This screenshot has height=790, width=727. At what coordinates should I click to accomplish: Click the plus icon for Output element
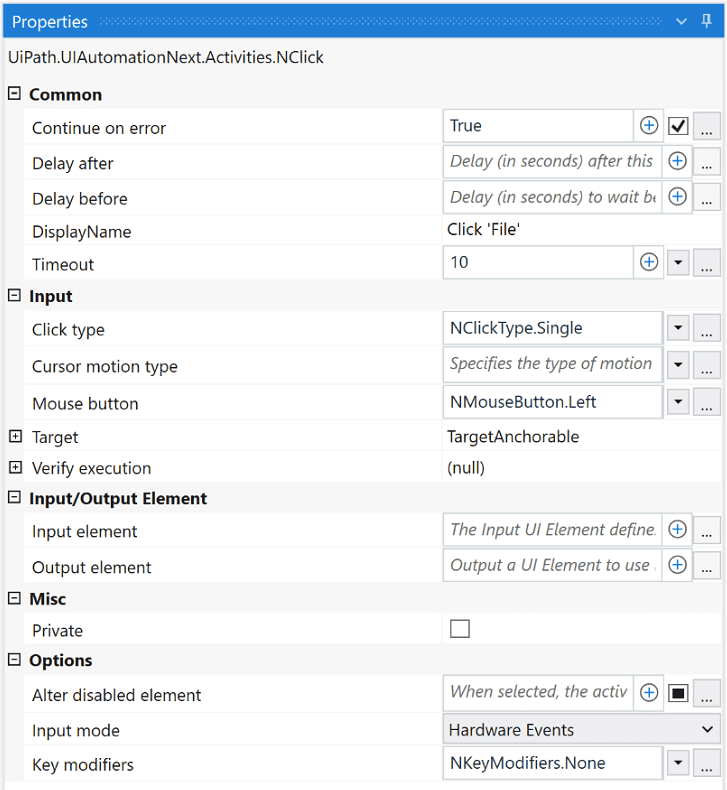pyautogui.click(x=677, y=565)
